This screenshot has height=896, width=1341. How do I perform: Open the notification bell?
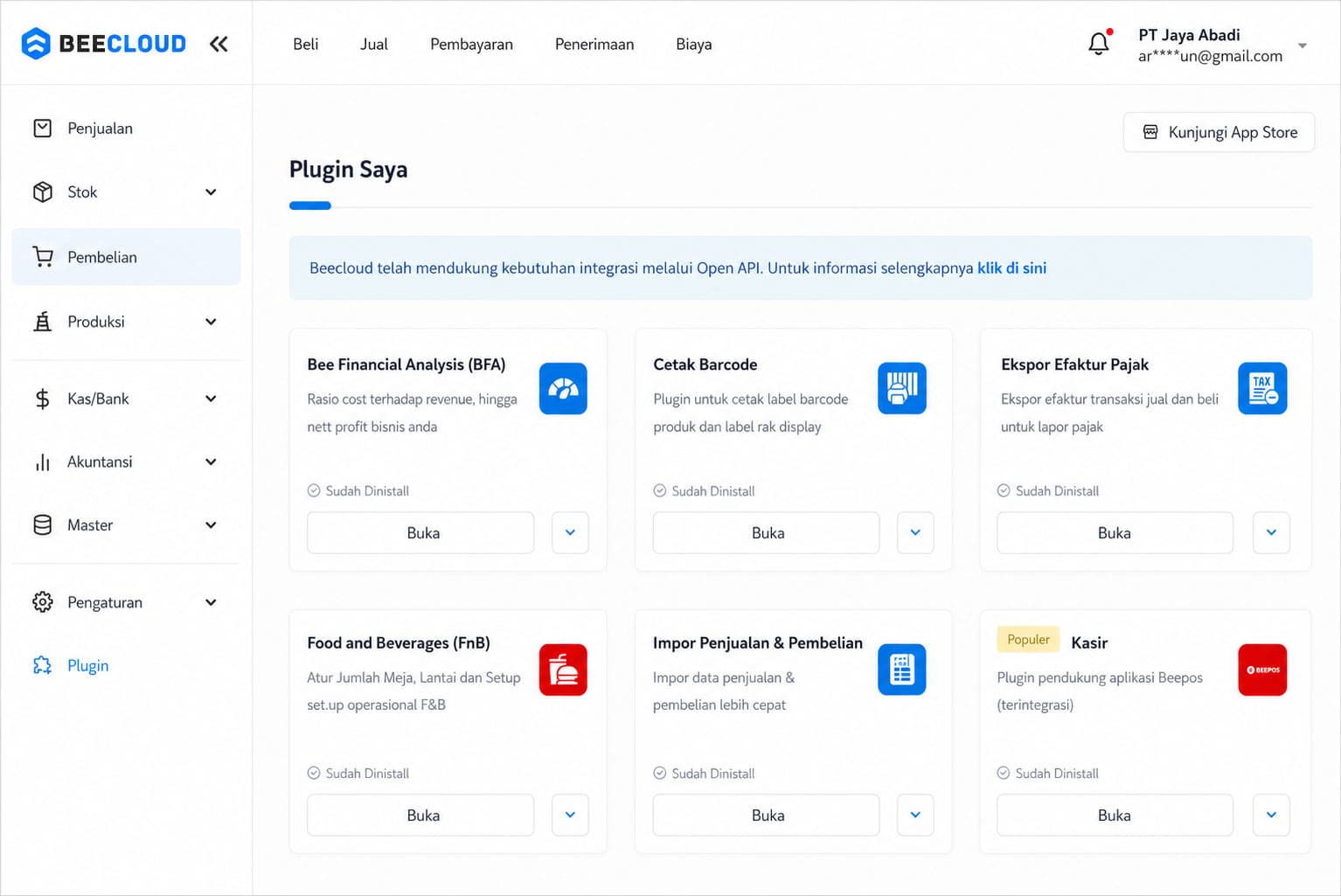[x=1099, y=43]
